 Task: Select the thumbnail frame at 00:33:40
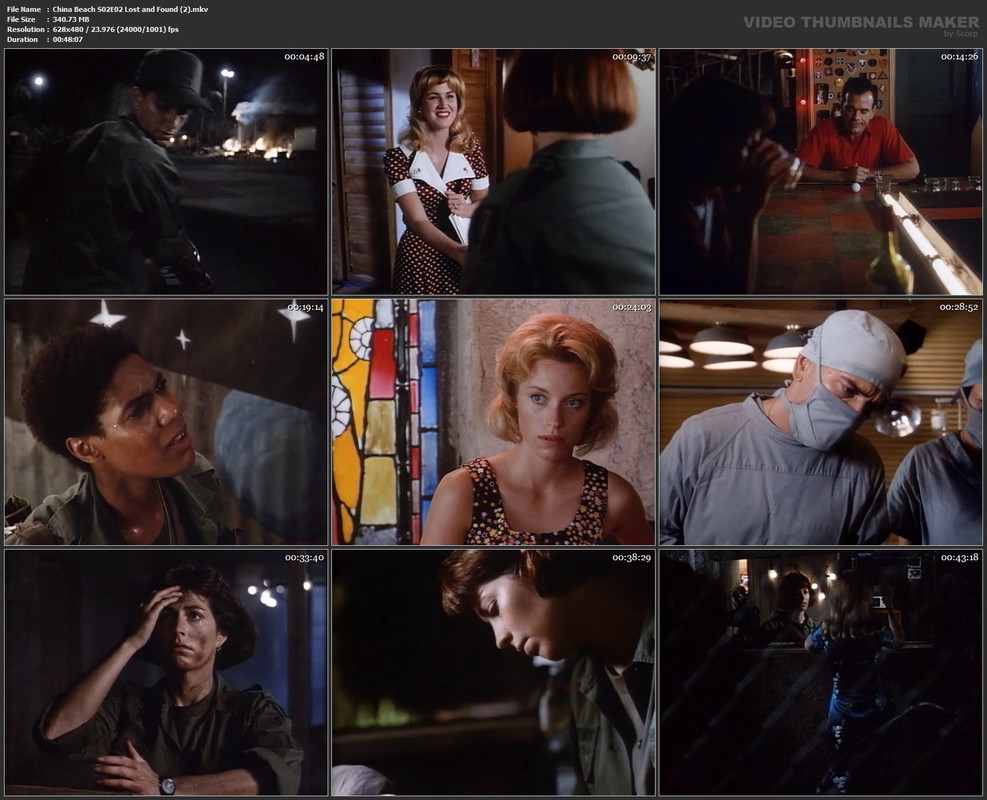[x=166, y=672]
